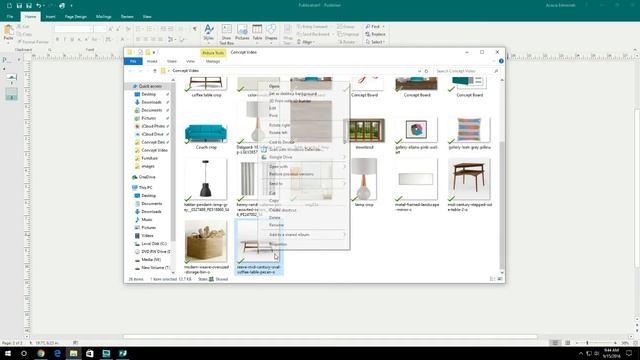Open the font name combo box
Image resolution: width=640 pixels, height=360 pixels.
73,29
